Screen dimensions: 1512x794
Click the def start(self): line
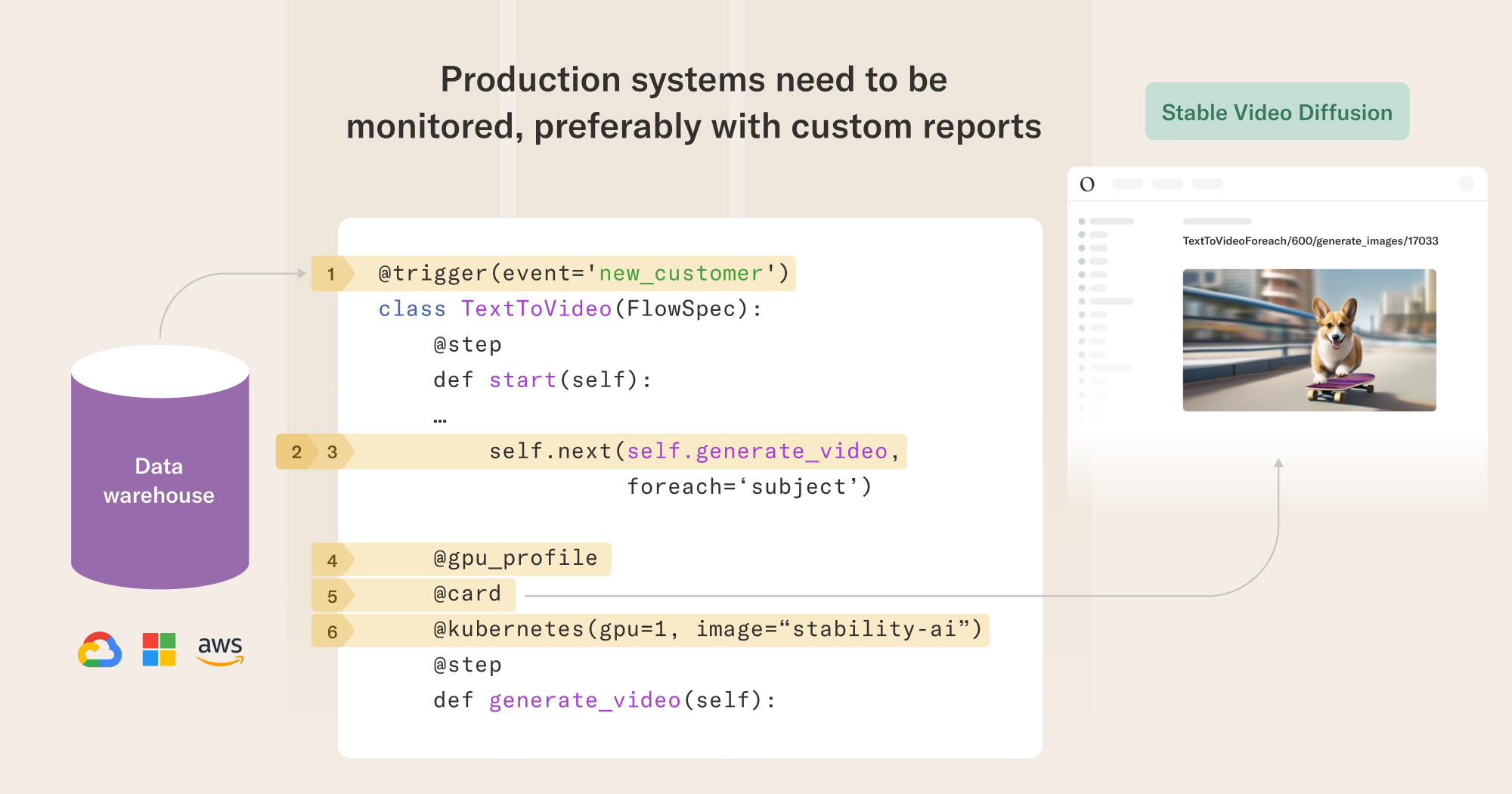[542, 380]
